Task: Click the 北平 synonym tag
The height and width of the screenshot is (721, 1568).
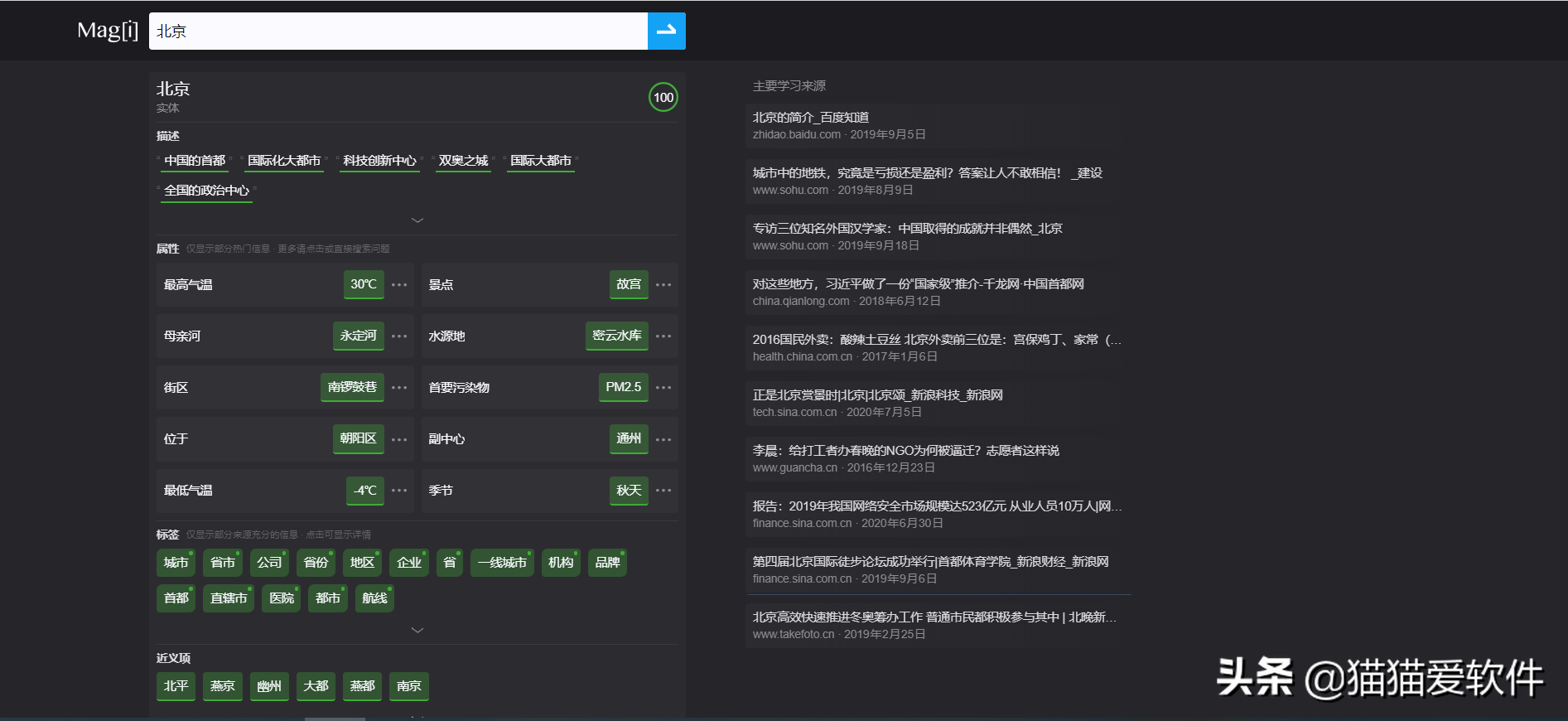Action: click(176, 686)
